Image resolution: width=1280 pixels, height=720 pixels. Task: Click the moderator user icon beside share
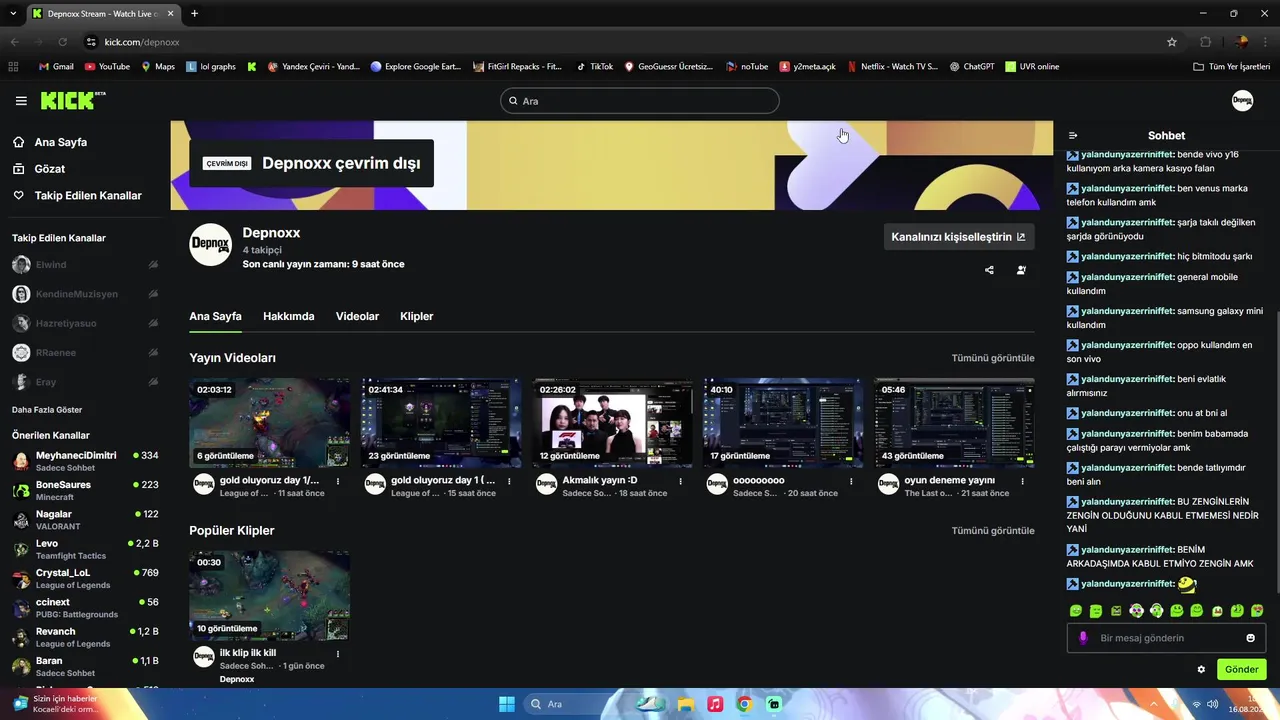point(1021,270)
